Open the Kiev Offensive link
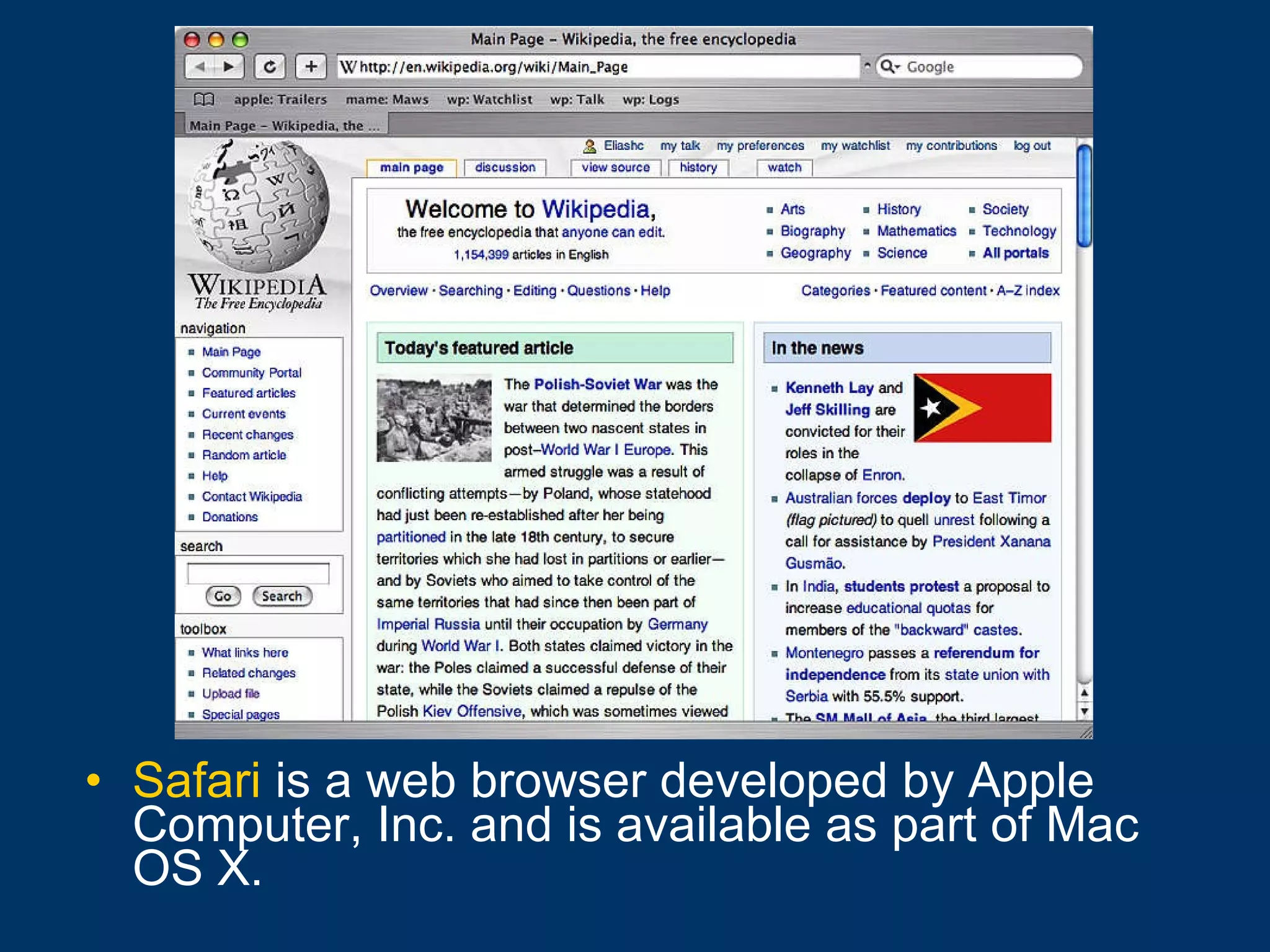The image size is (1270, 952). click(x=471, y=711)
